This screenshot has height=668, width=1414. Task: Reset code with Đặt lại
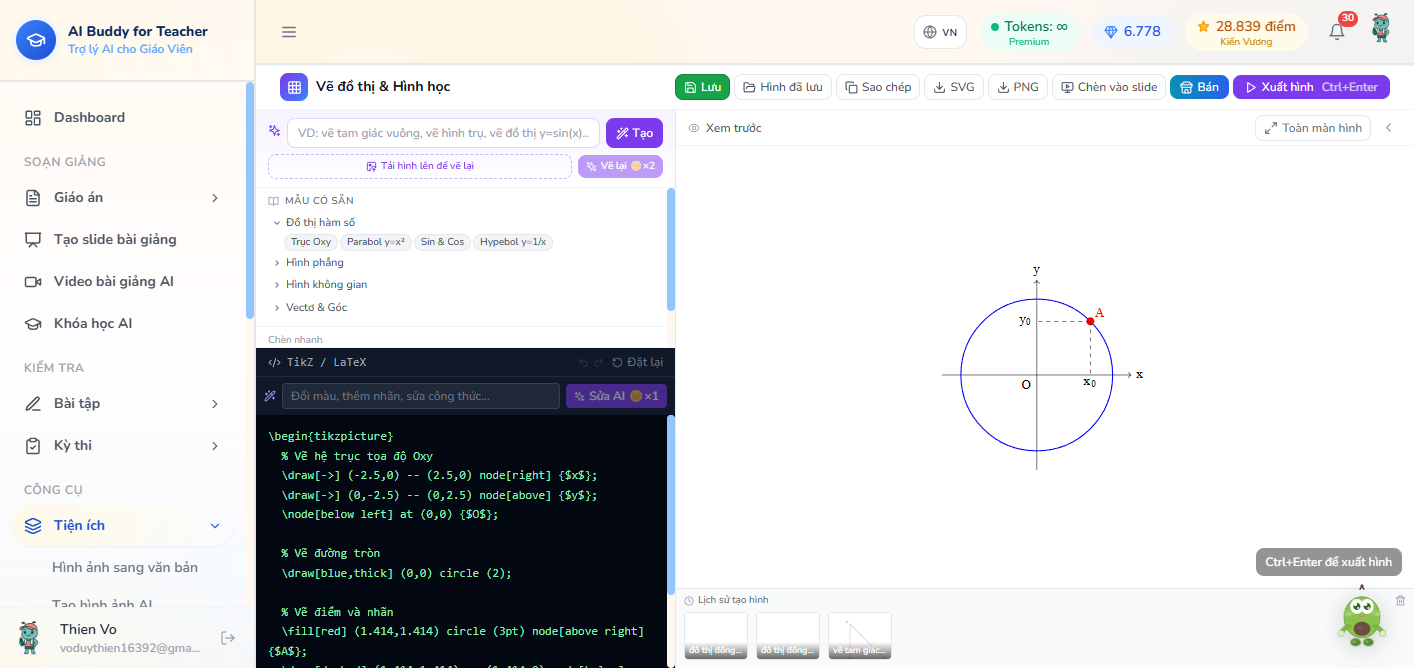click(637, 362)
